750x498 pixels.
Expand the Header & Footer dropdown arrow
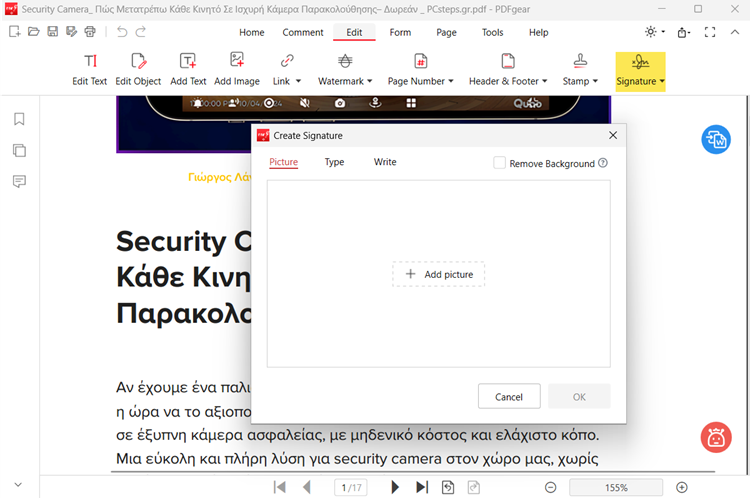pyautogui.click(x=544, y=81)
